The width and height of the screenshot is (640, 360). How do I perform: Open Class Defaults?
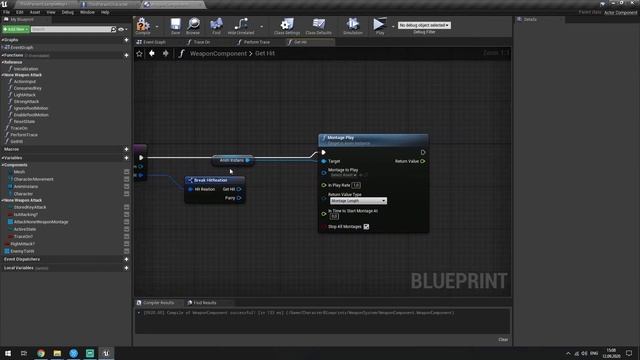[319, 25]
